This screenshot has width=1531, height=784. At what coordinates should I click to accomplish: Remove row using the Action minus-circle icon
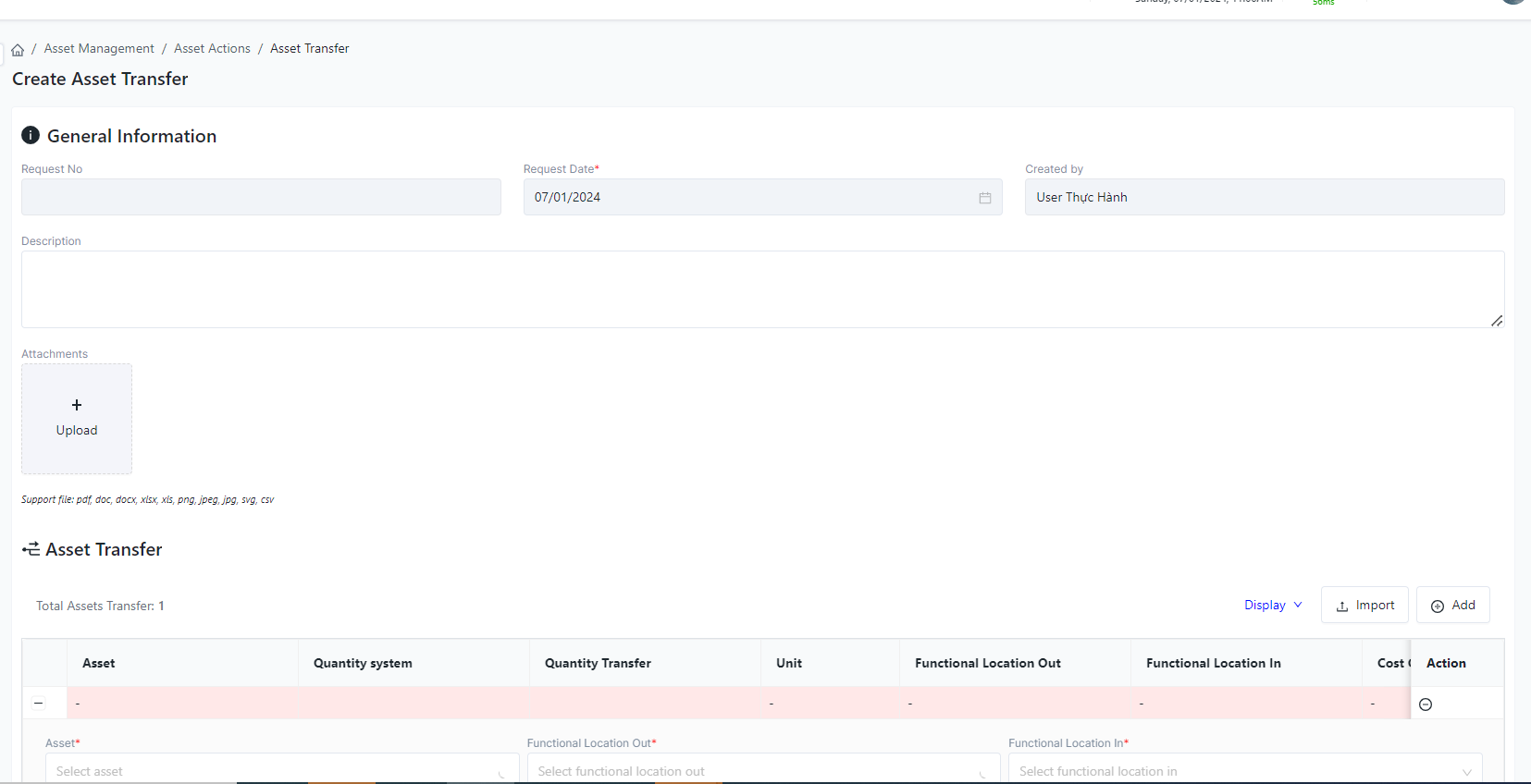[x=1426, y=704]
